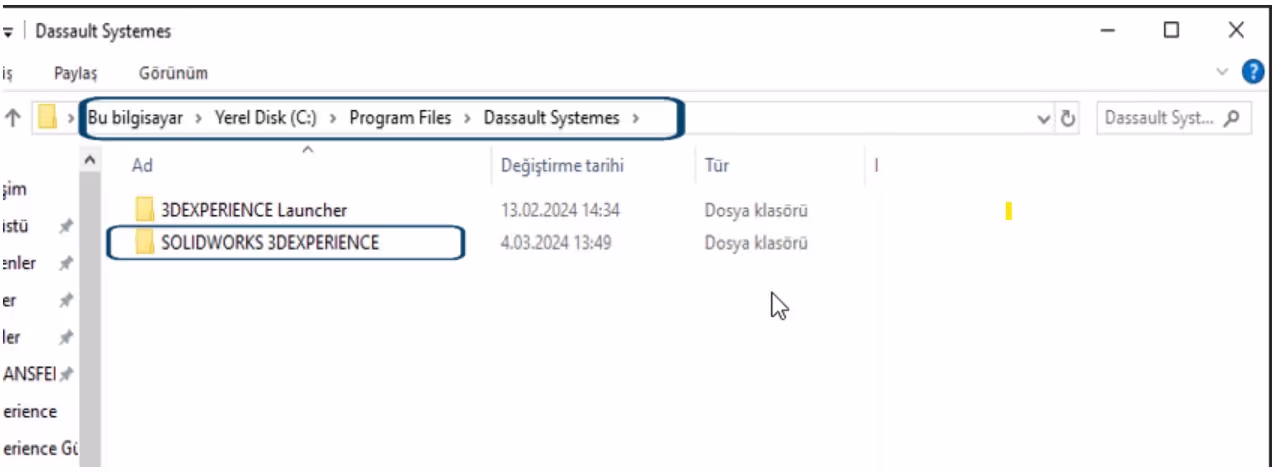Open the Görünüm ribbon tab
1275x472 pixels.
pyautogui.click(x=174, y=73)
